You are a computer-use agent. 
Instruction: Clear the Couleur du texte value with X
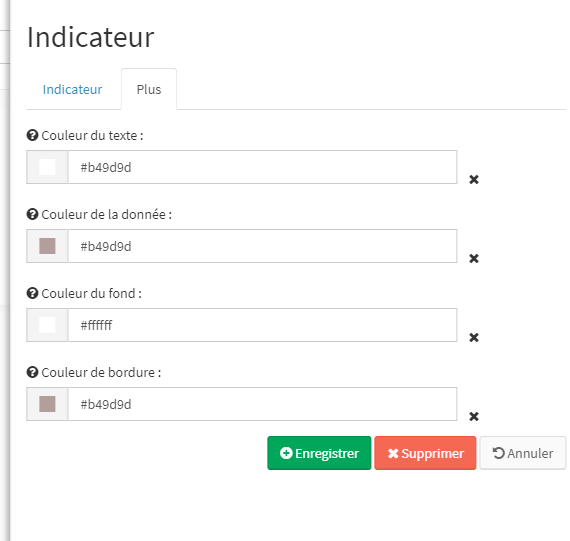point(474,180)
